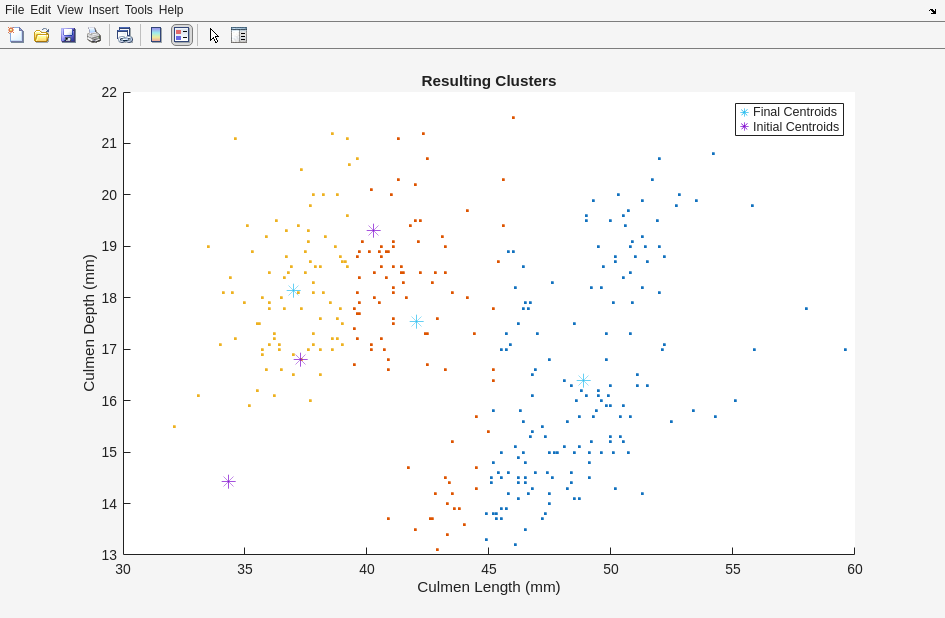Select the Edit Plot arrow tool
This screenshot has width=945, height=618.
[214, 35]
